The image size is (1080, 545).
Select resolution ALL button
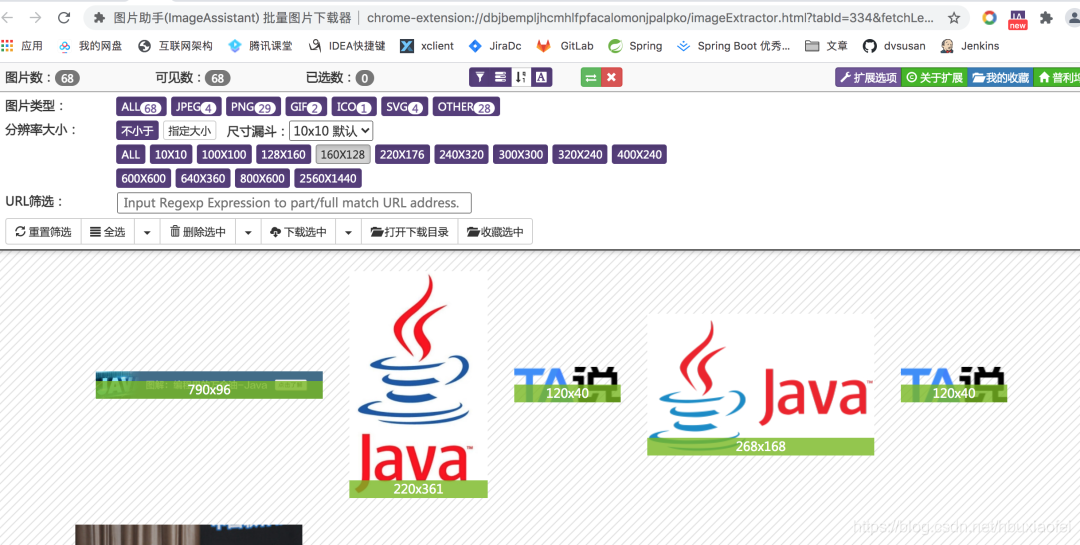131,154
